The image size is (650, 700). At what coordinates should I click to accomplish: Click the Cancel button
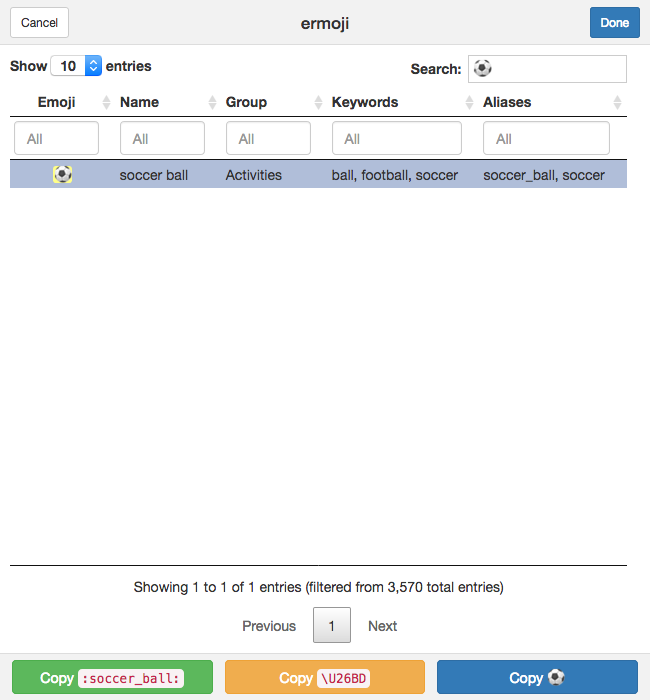(39, 22)
